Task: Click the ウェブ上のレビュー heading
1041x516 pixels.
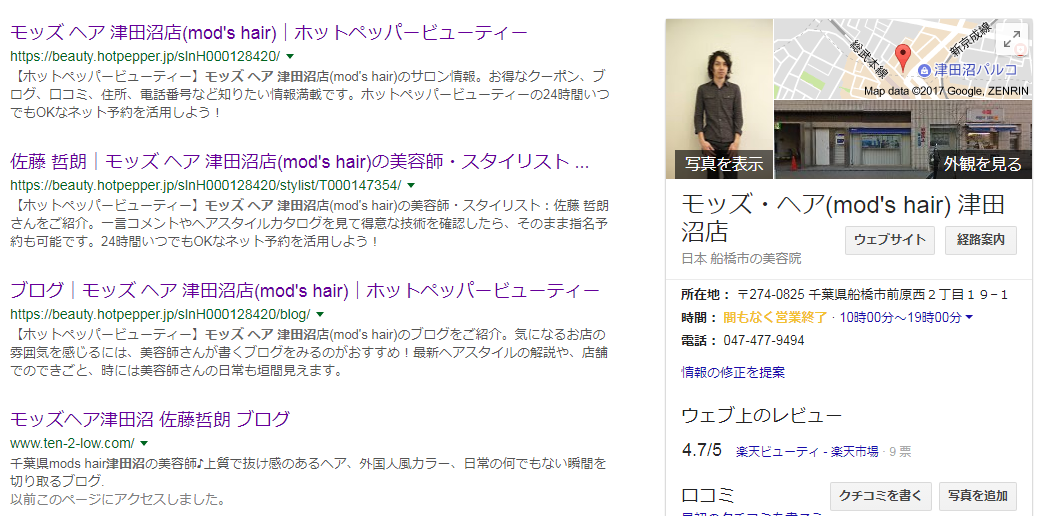Action: (x=761, y=416)
